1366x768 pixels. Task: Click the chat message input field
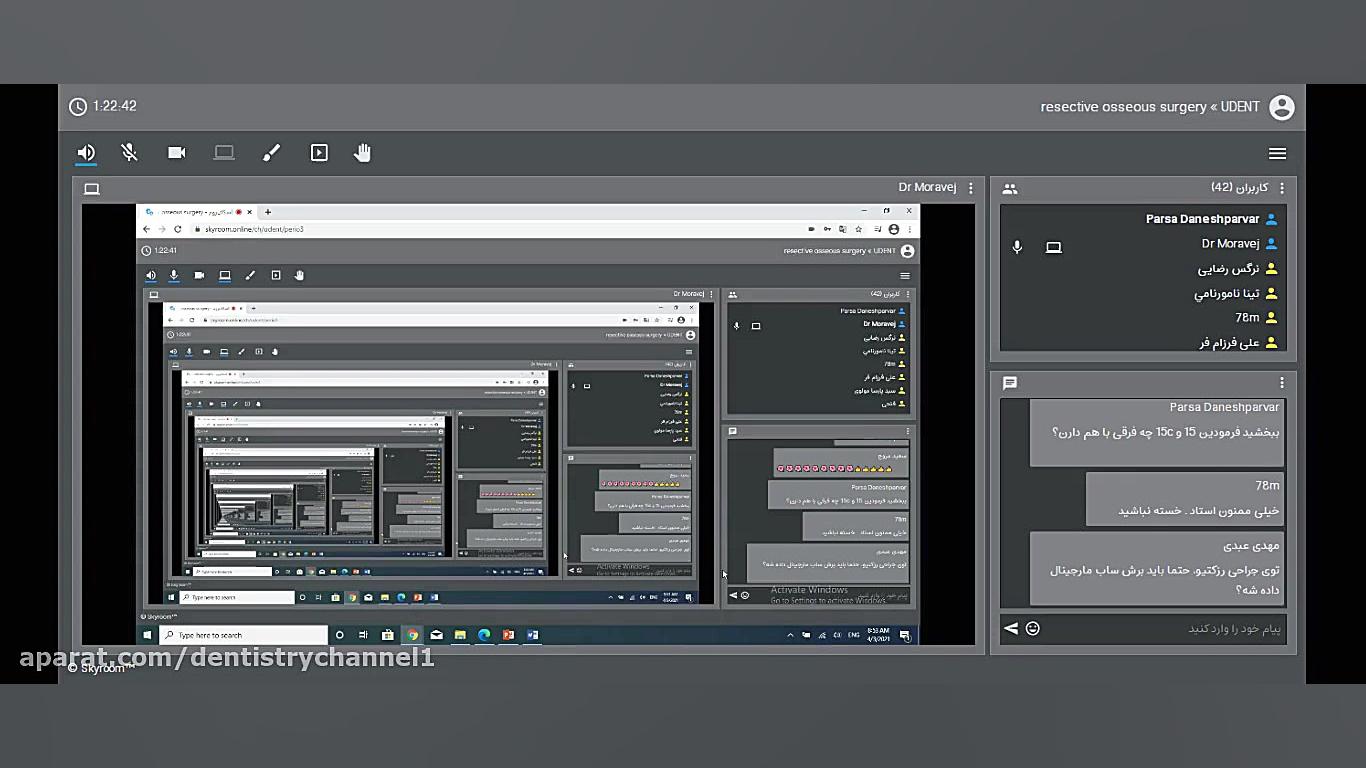click(x=1160, y=628)
